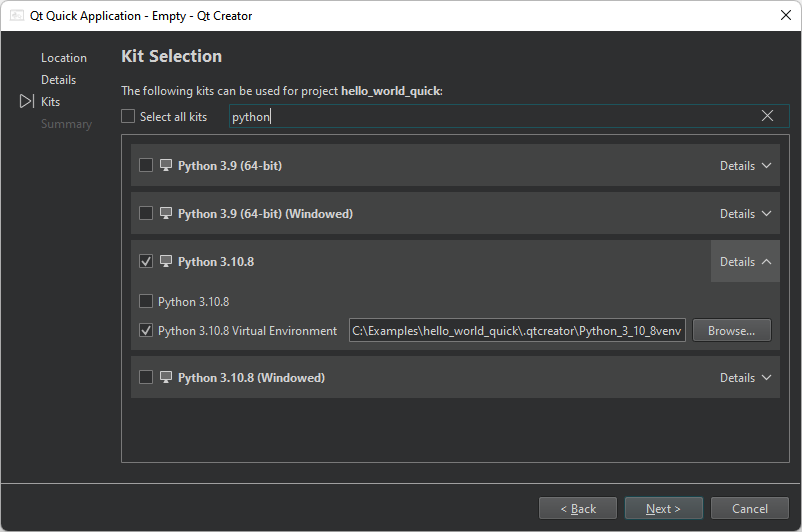Click Browse for virtual environment path
The width and height of the screenshot is (802, 532).
tap(731, 330)
